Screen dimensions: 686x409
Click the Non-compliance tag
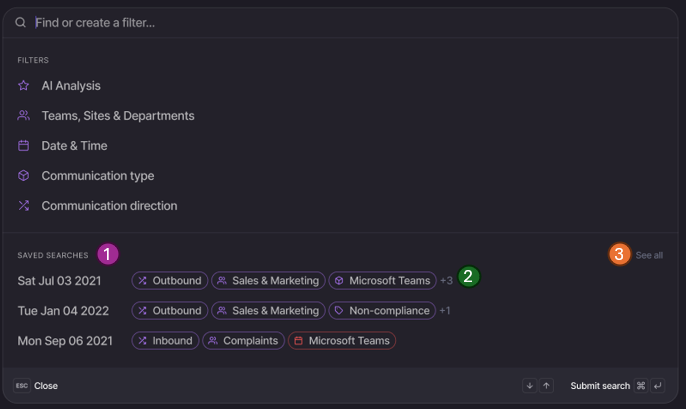(x=382, y=311)
